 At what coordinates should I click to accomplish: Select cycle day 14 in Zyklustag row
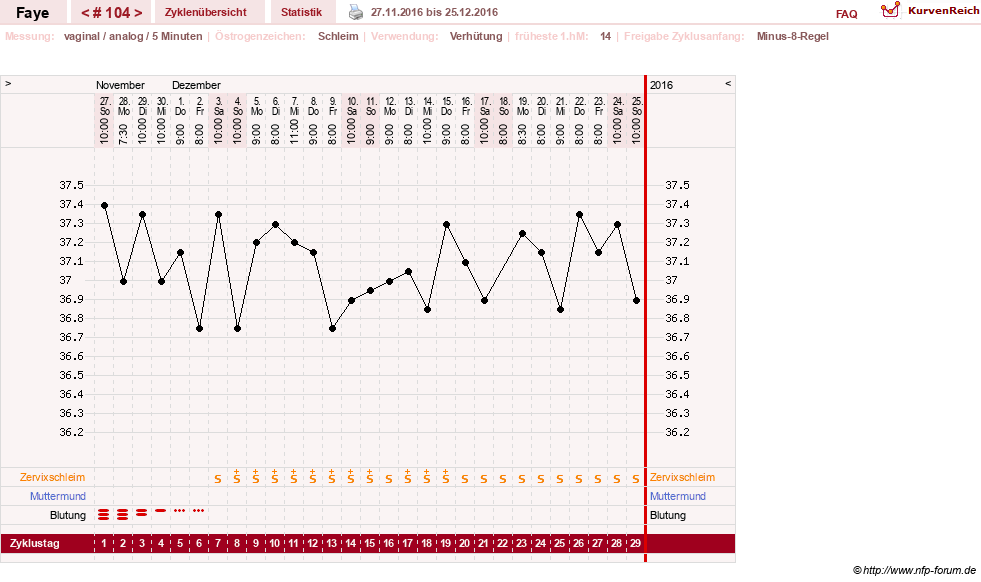pyautogui.click(x=350, y=543)
